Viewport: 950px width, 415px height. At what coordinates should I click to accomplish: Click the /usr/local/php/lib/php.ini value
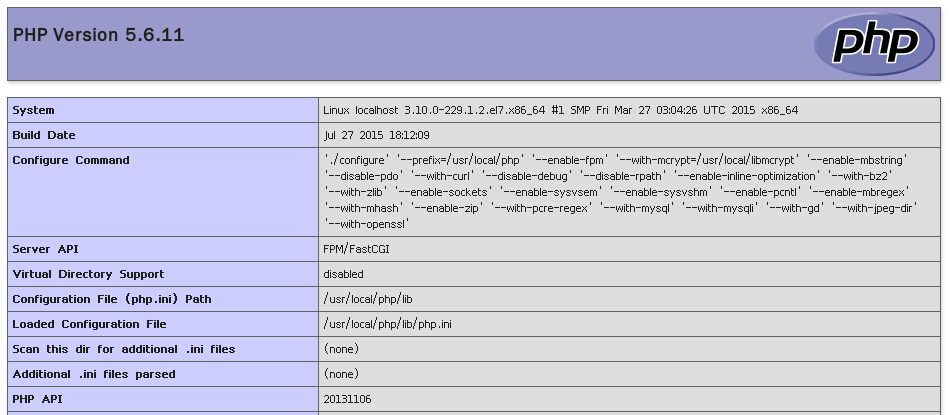pyautogui.click(x=388, y=324)
